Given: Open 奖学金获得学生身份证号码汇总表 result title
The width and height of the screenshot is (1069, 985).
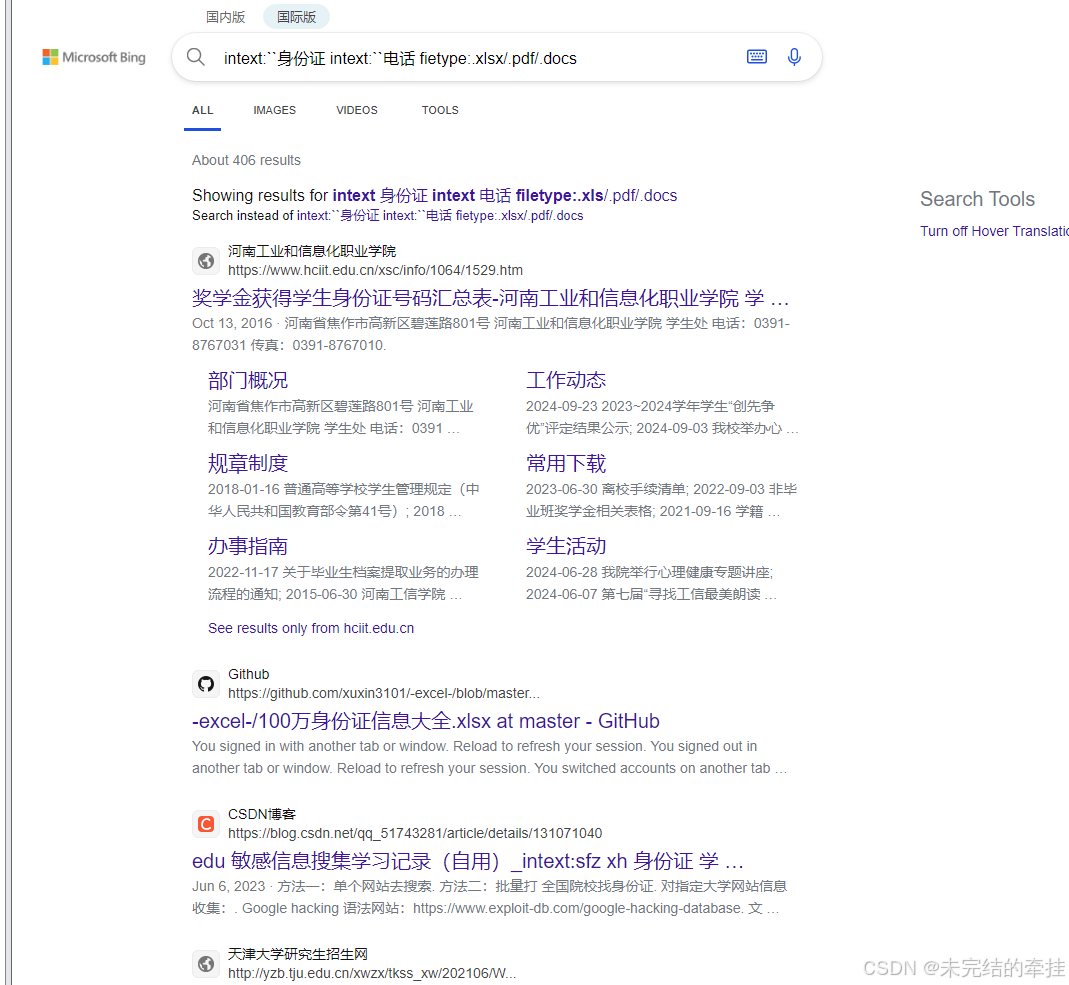Looking at the screenshot, I should tap(491, 298).
